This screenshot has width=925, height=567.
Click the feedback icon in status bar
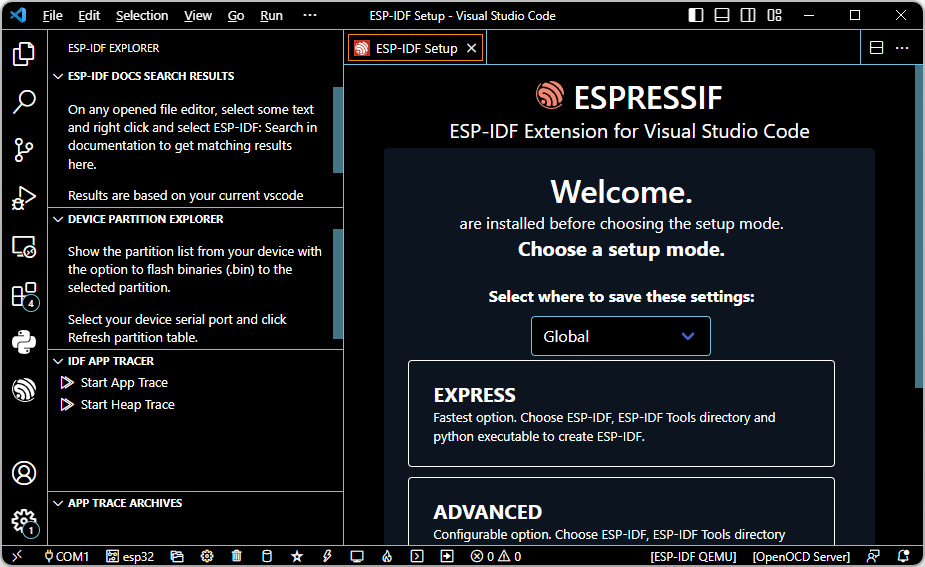(873, 556)
